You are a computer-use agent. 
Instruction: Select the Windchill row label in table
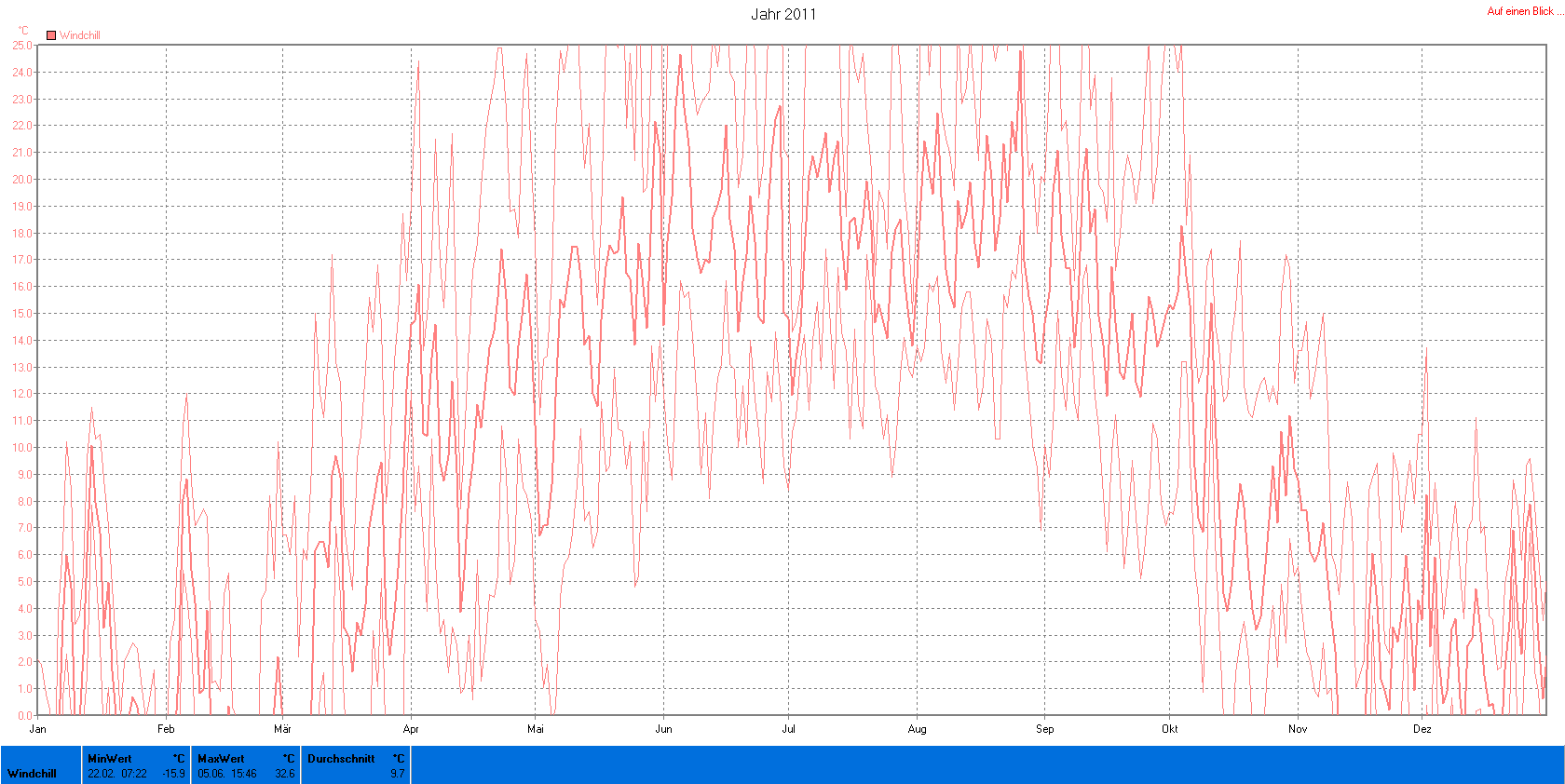32,774
